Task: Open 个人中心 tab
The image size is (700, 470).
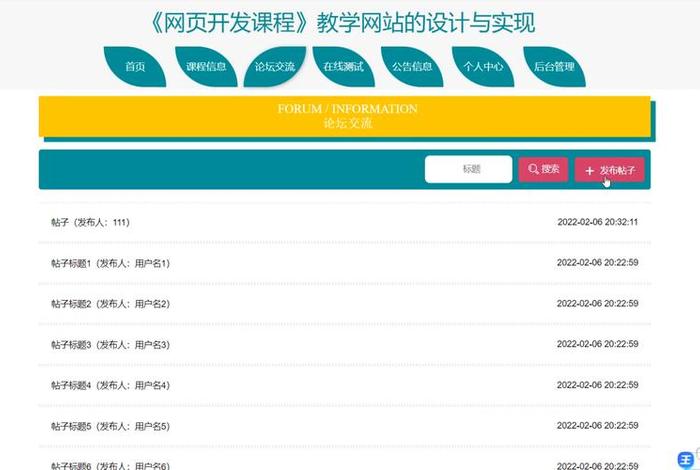Action: click(483, 67)
